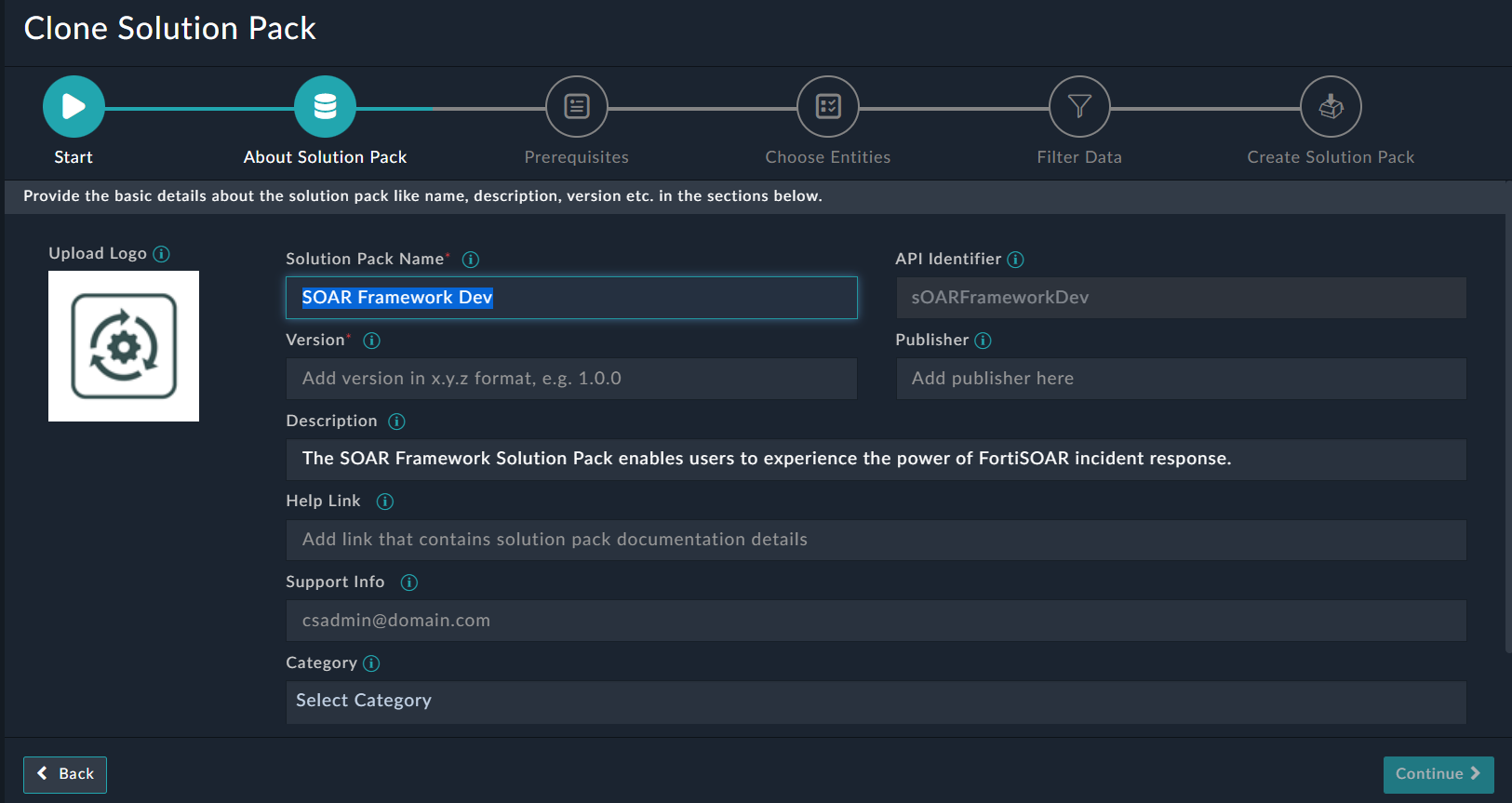Show info tooltip for Upload Logo
The height and width of the screenshot is (803, 1512).
click(161, 254)
